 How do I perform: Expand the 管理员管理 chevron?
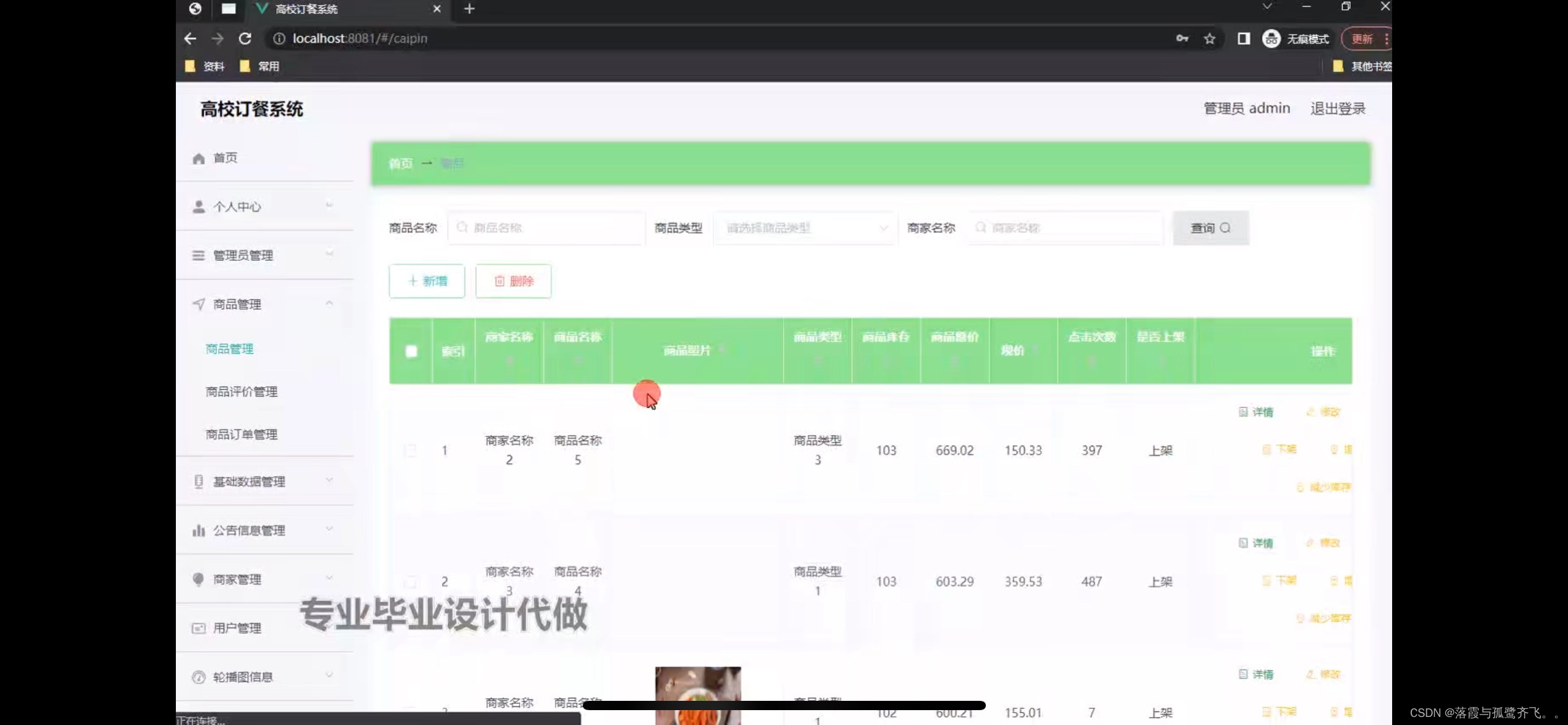(329, 254)
